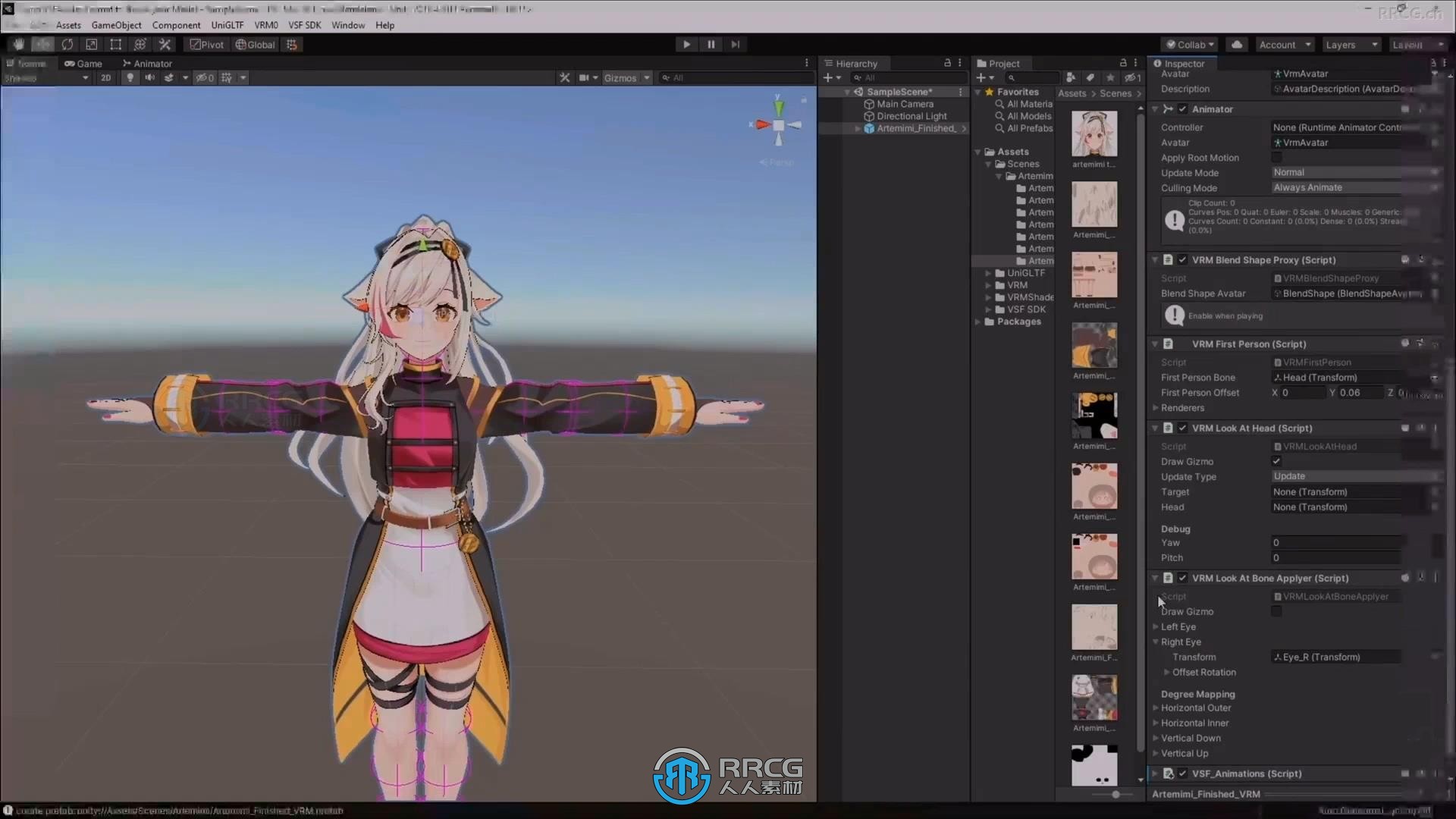The width and height of the screenshot is (1456, 819).
Task: Open the Gizmos dropdown
Action: (626, 77)
